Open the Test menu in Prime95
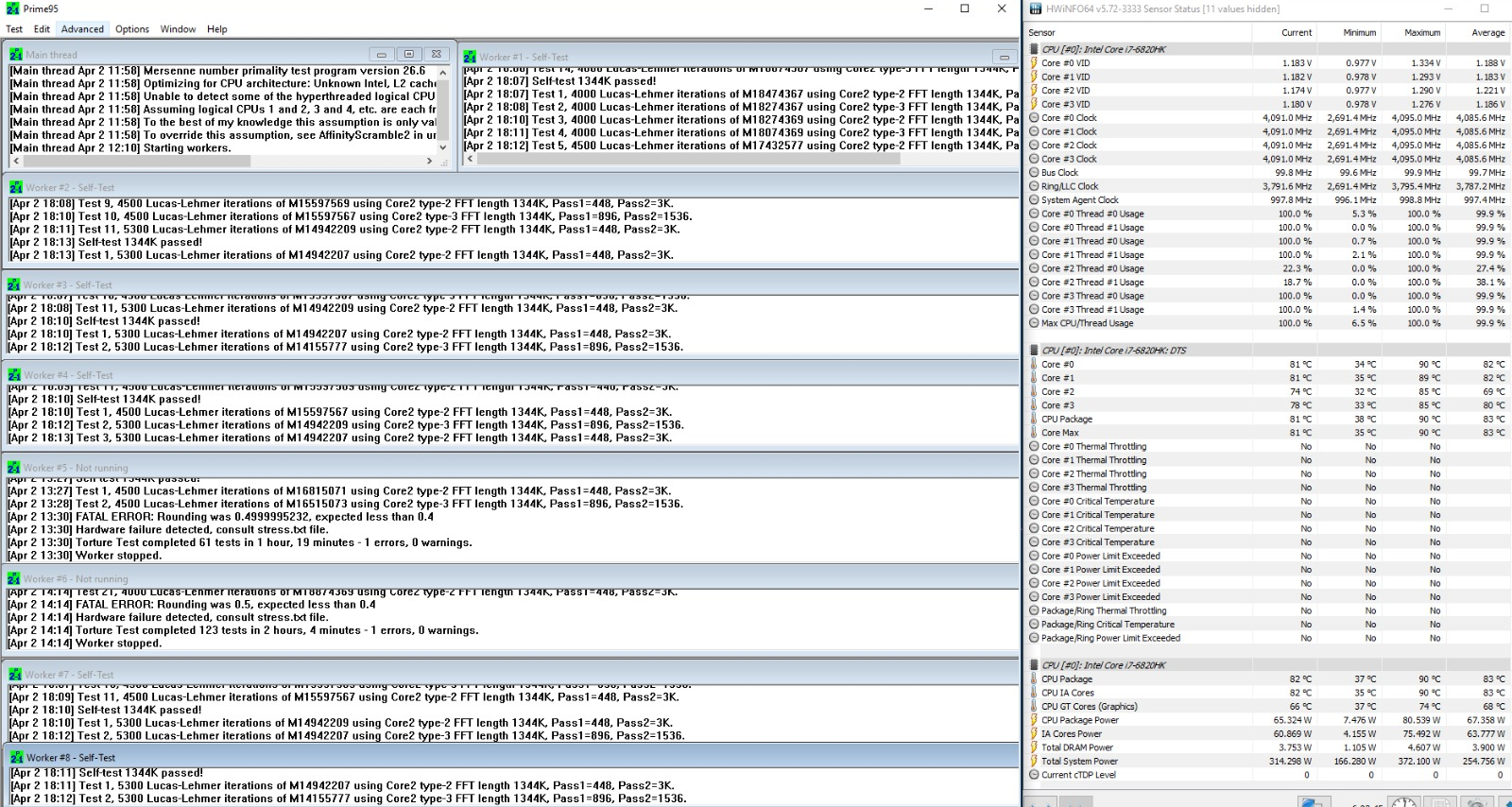 [14, 29]
